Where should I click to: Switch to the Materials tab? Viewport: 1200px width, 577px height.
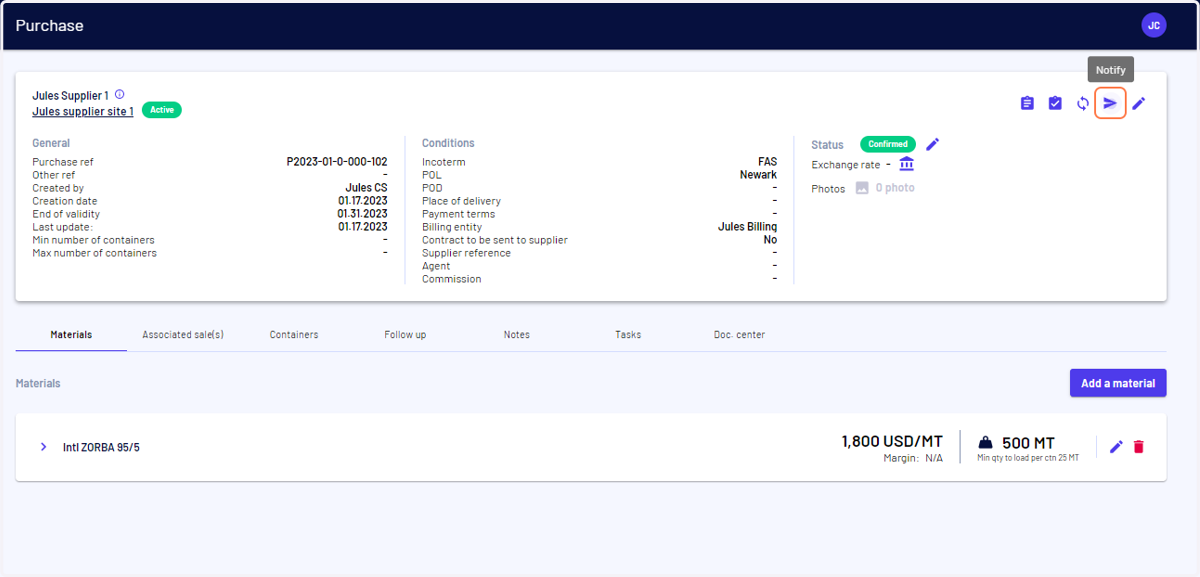coord(71,335)
